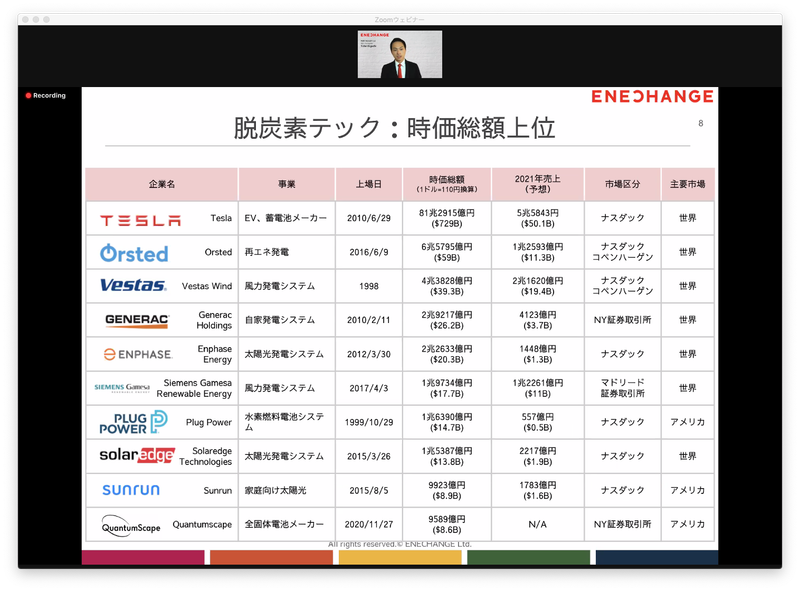Image resolution: width=800 pixels, height=591 pixels.
Task: Click the Tesla logo
Action: [x=140, y=220]
